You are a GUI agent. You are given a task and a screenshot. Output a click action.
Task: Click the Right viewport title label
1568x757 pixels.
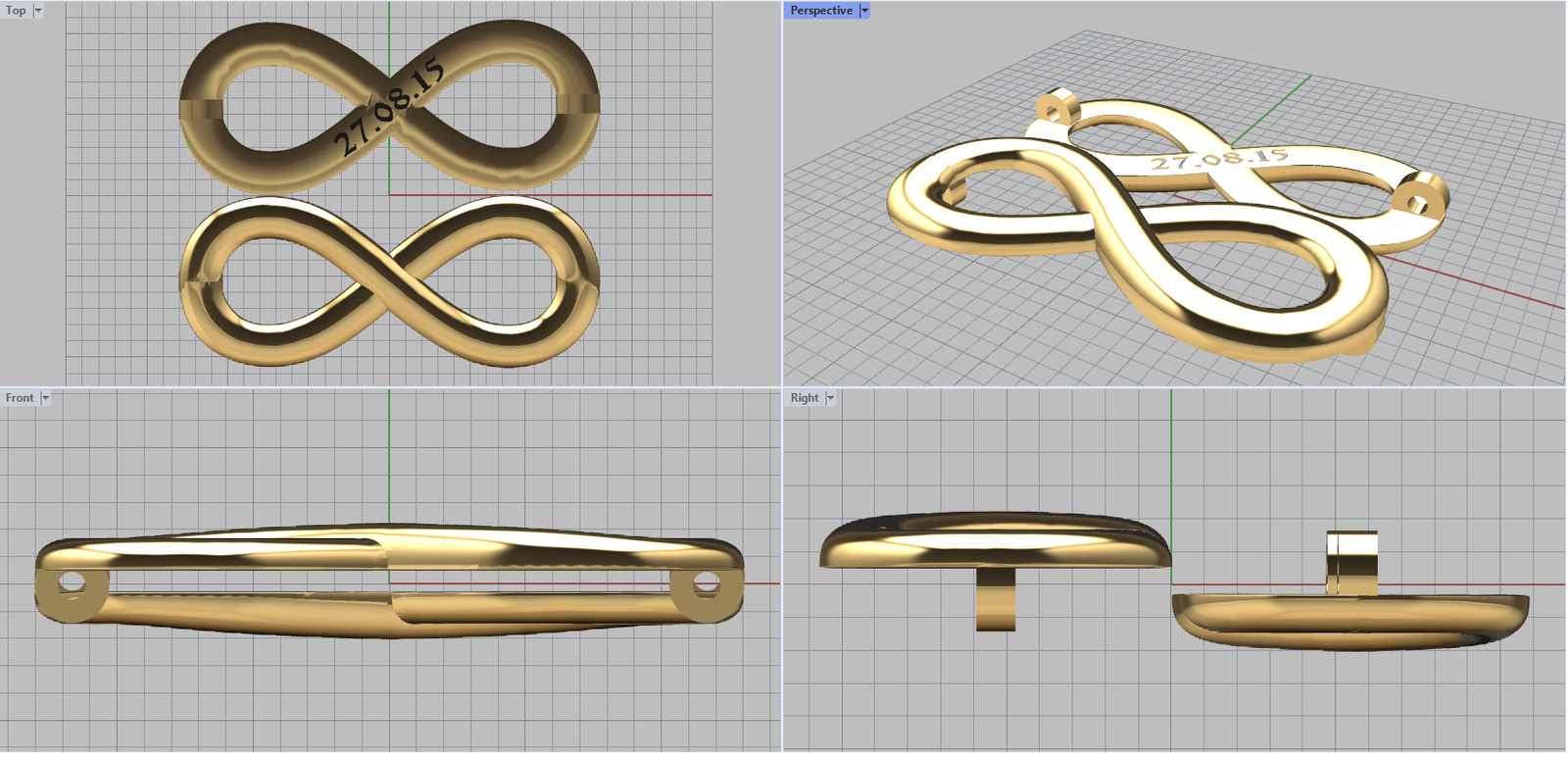pyautogui.click(x=805, y=398)
